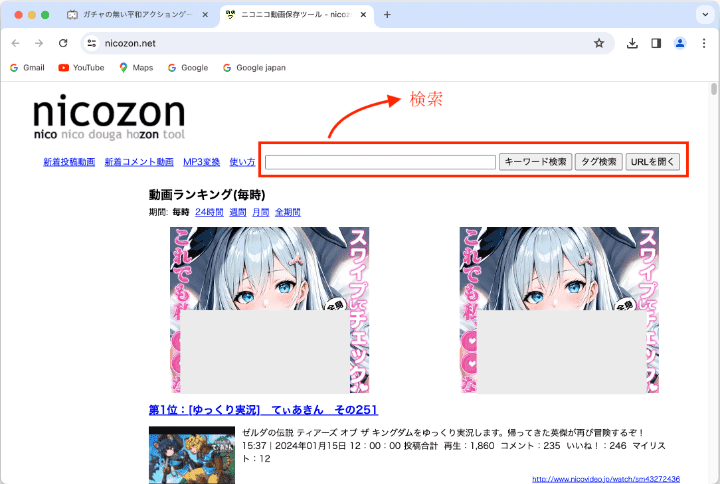Open the 使い方 link
Viewport: 720px width, 484px height.
point(242,162)
